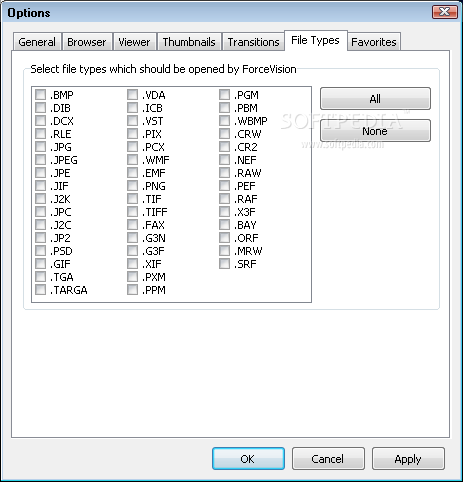Tick the .ICB file type
The width and height of the screenshot is (463, 482).
click(132, 108)
